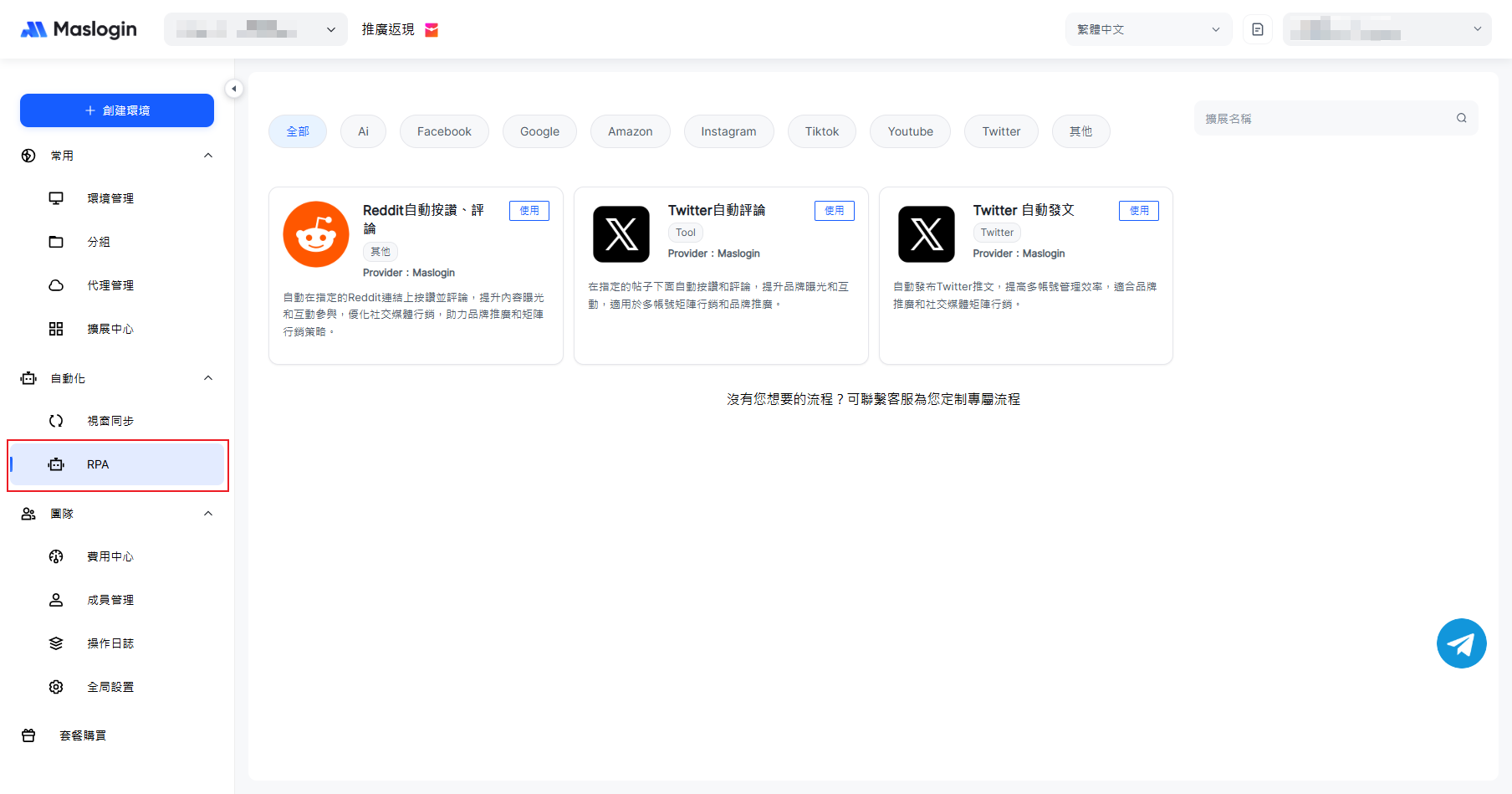Go to 視窗同步 in sidebar

click(110, 421)
